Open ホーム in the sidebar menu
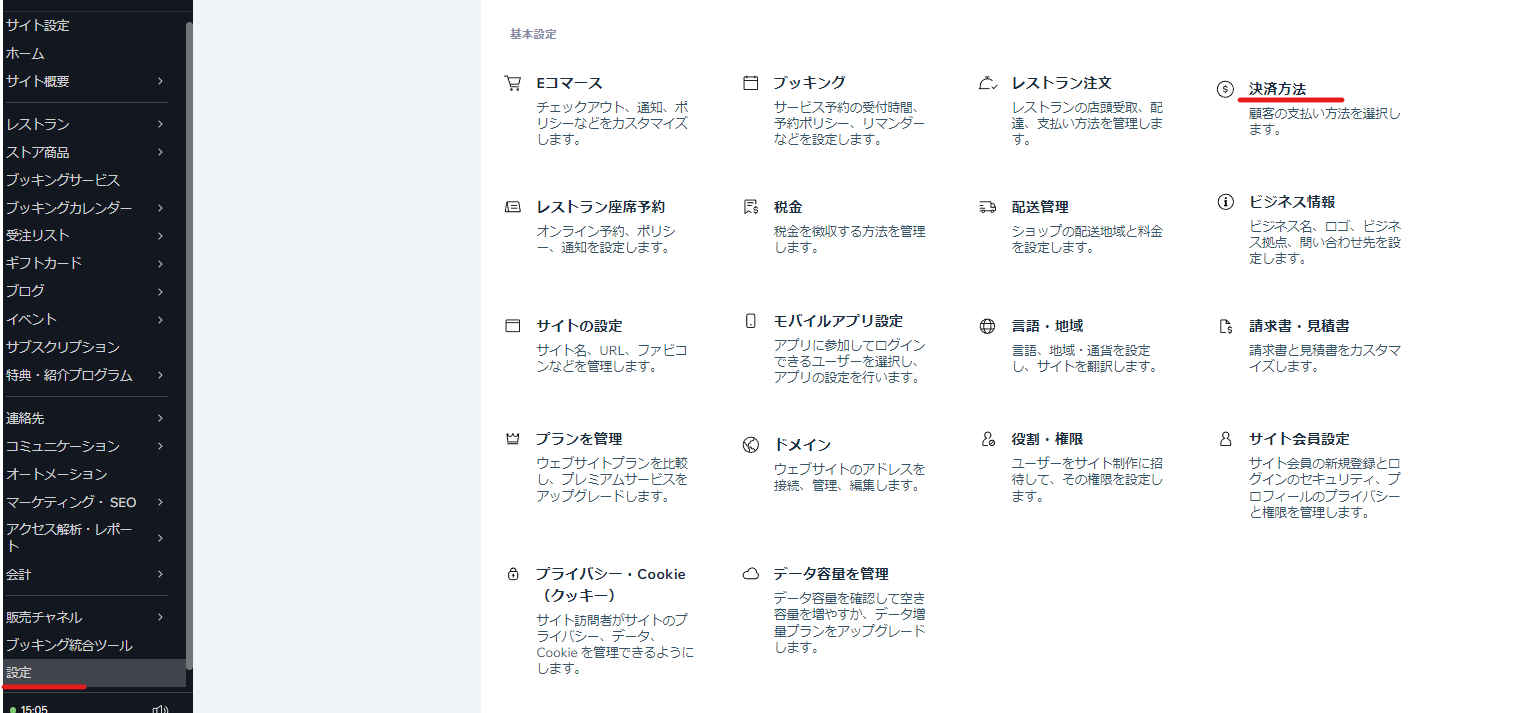This screenshot has height=713, width=1540. 25,53
